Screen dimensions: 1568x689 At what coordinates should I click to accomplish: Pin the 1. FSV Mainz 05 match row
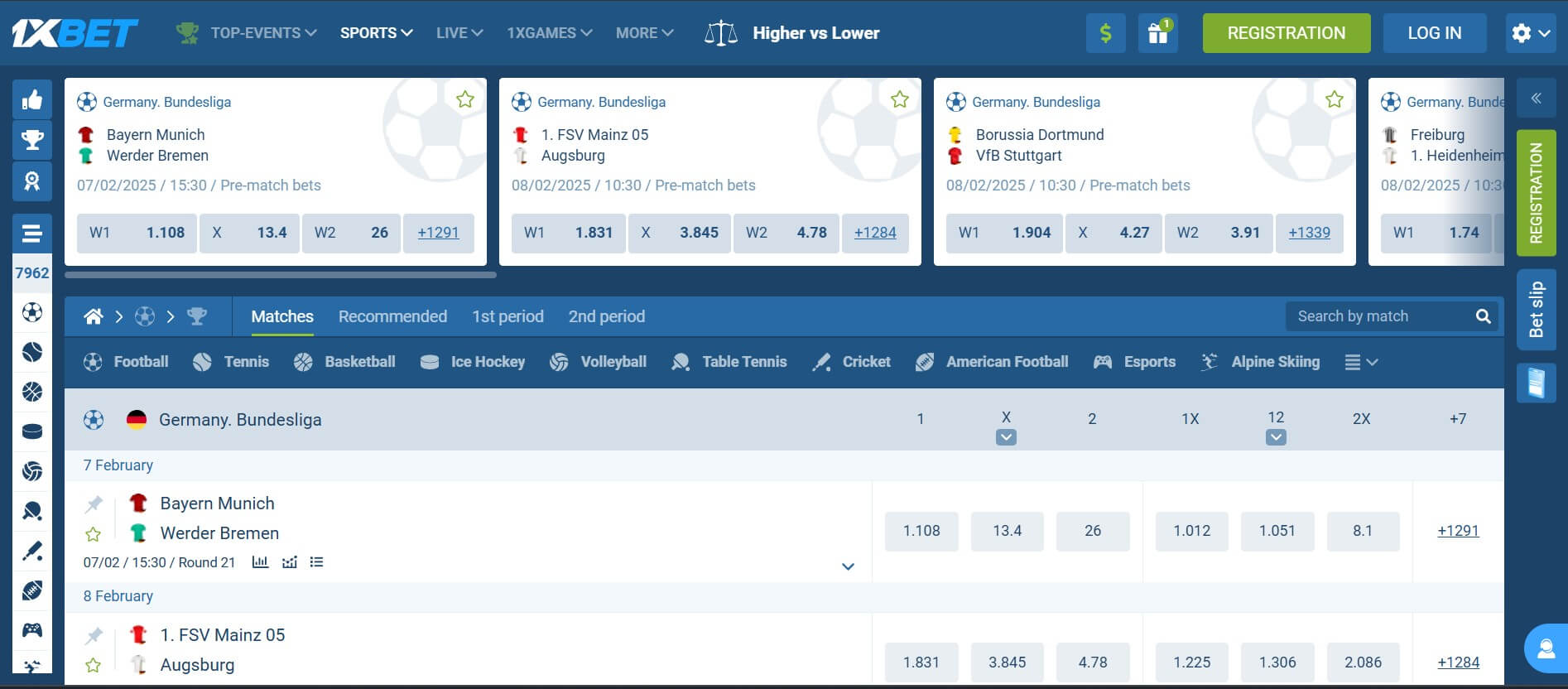[94, 635]
